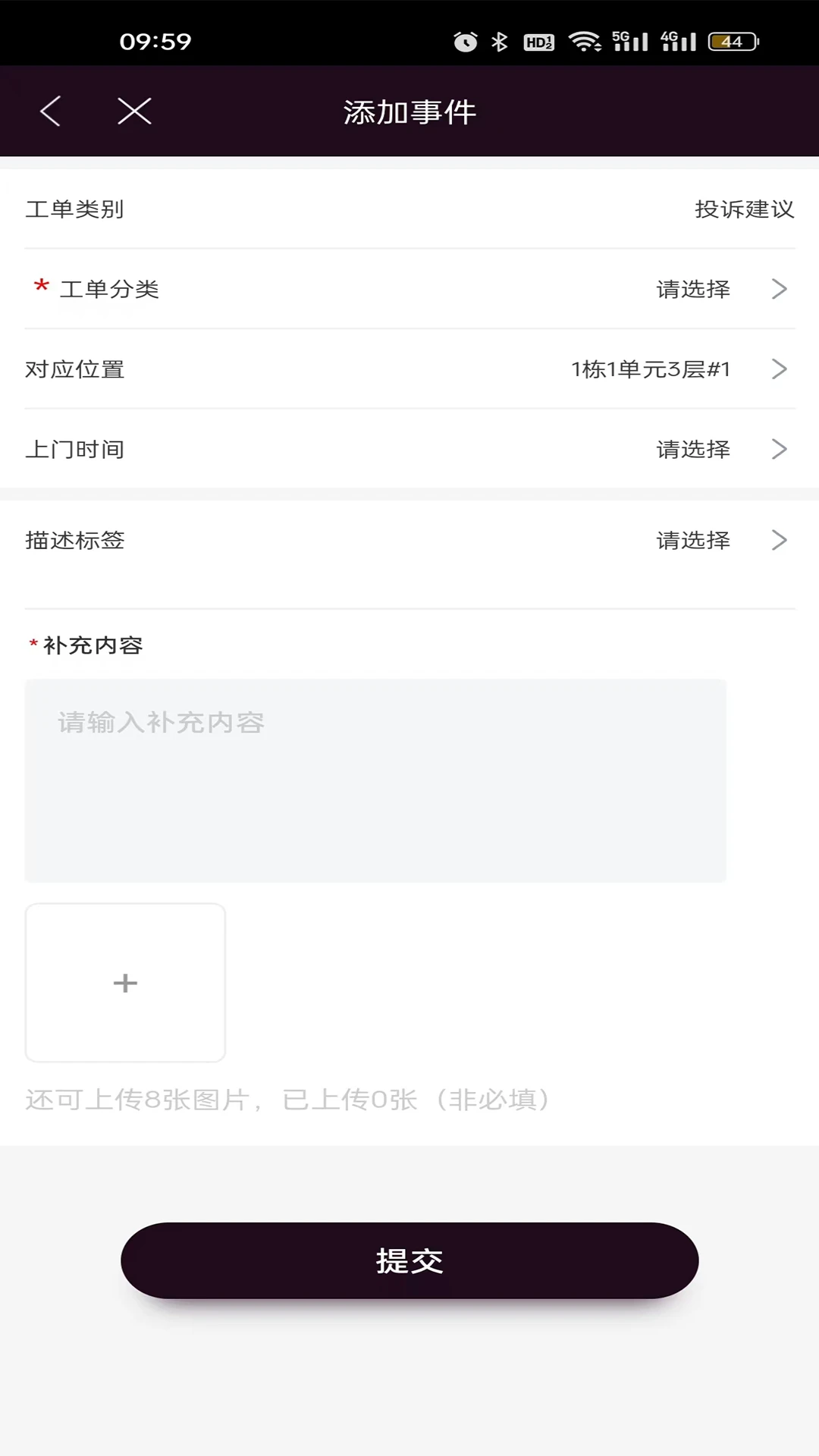
Task: Select the 工单类别 row labeled 投诉建议
Action: pos(409,210)
